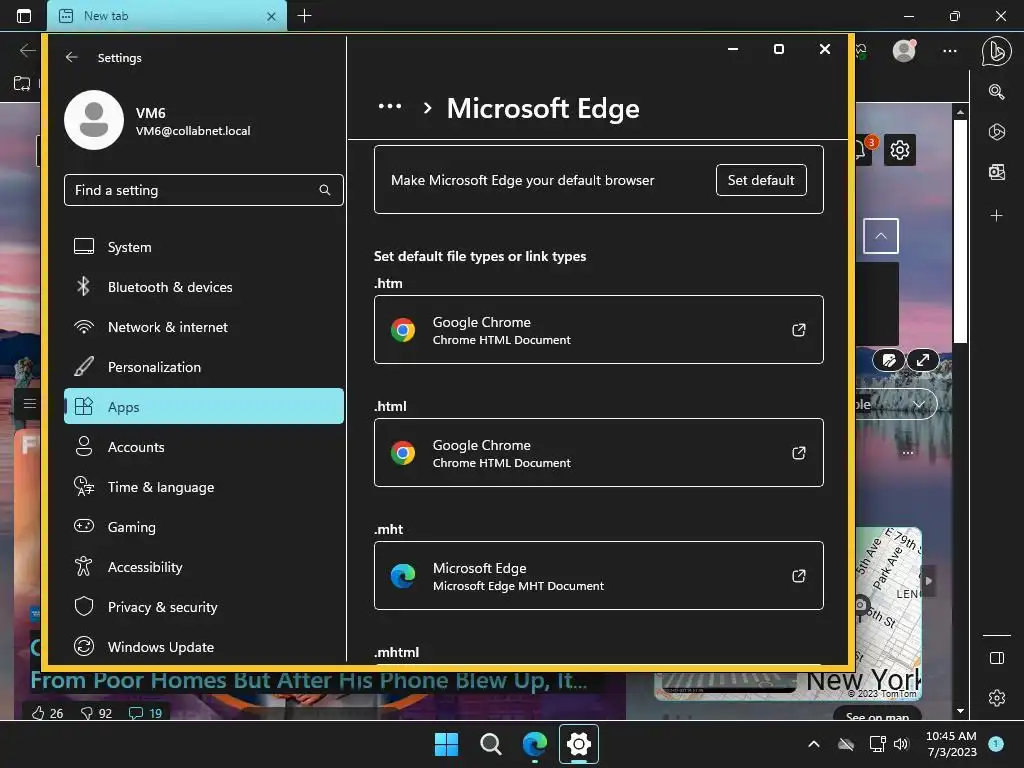Click See on map link
The height and width of the screenshot is (768, 1024).
click(877, 716)
